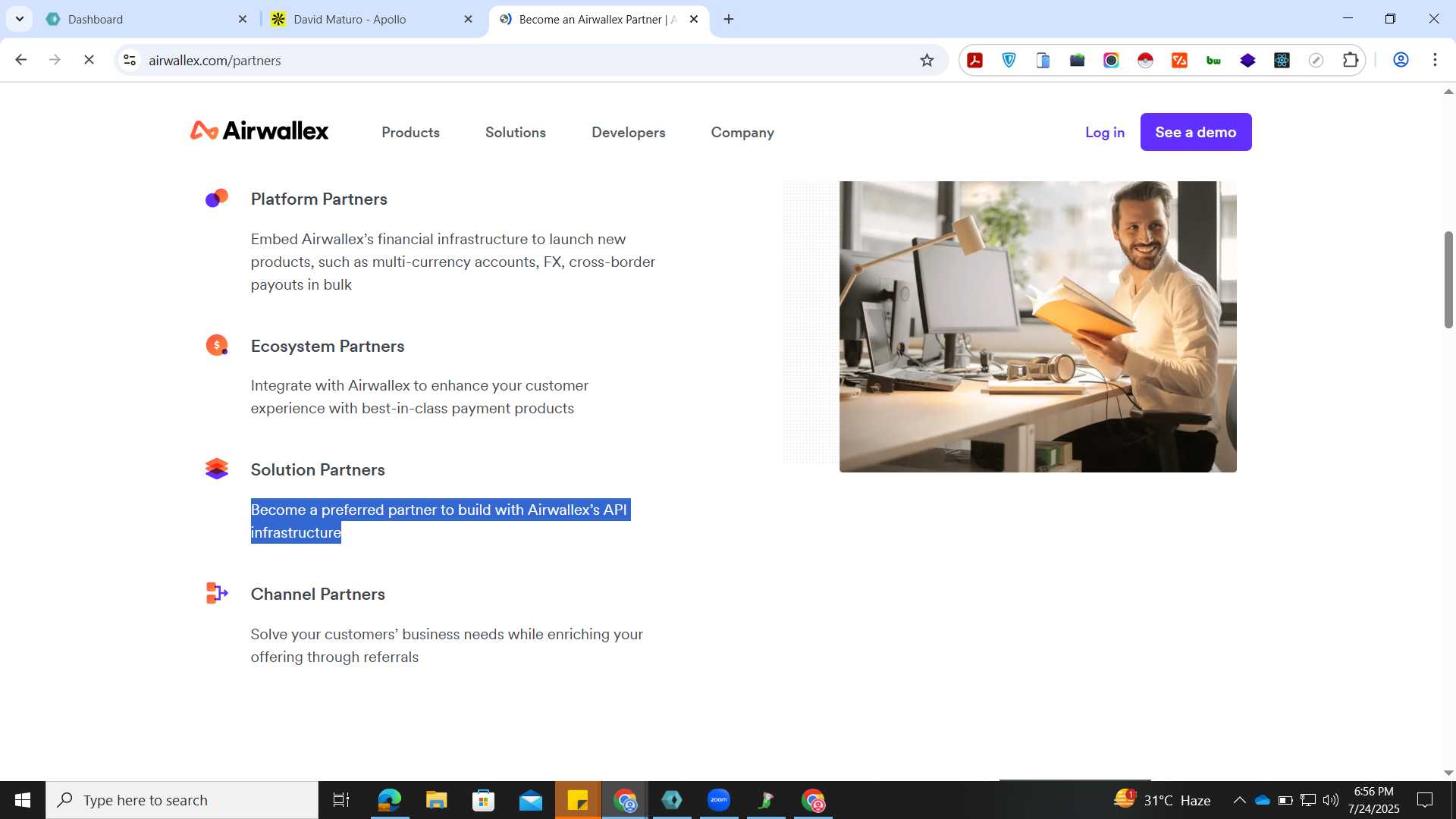Open Chrome's three-dot menu
The width and height of the screenshot is (1456, 819).
coord(1435,60)
